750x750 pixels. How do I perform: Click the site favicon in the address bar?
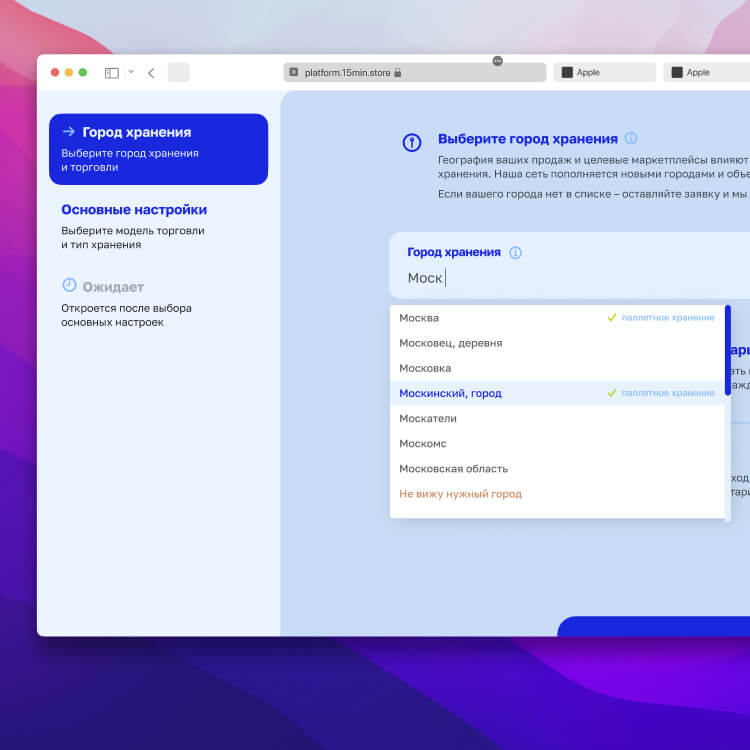click(293, 73)
